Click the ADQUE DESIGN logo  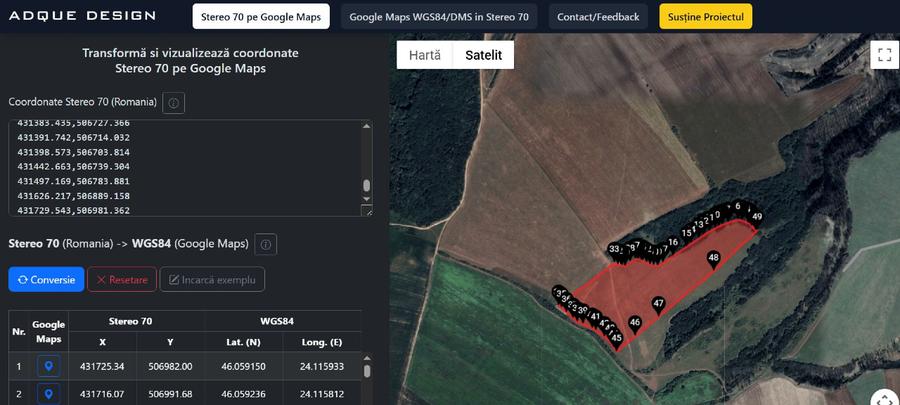coord(82,15)
